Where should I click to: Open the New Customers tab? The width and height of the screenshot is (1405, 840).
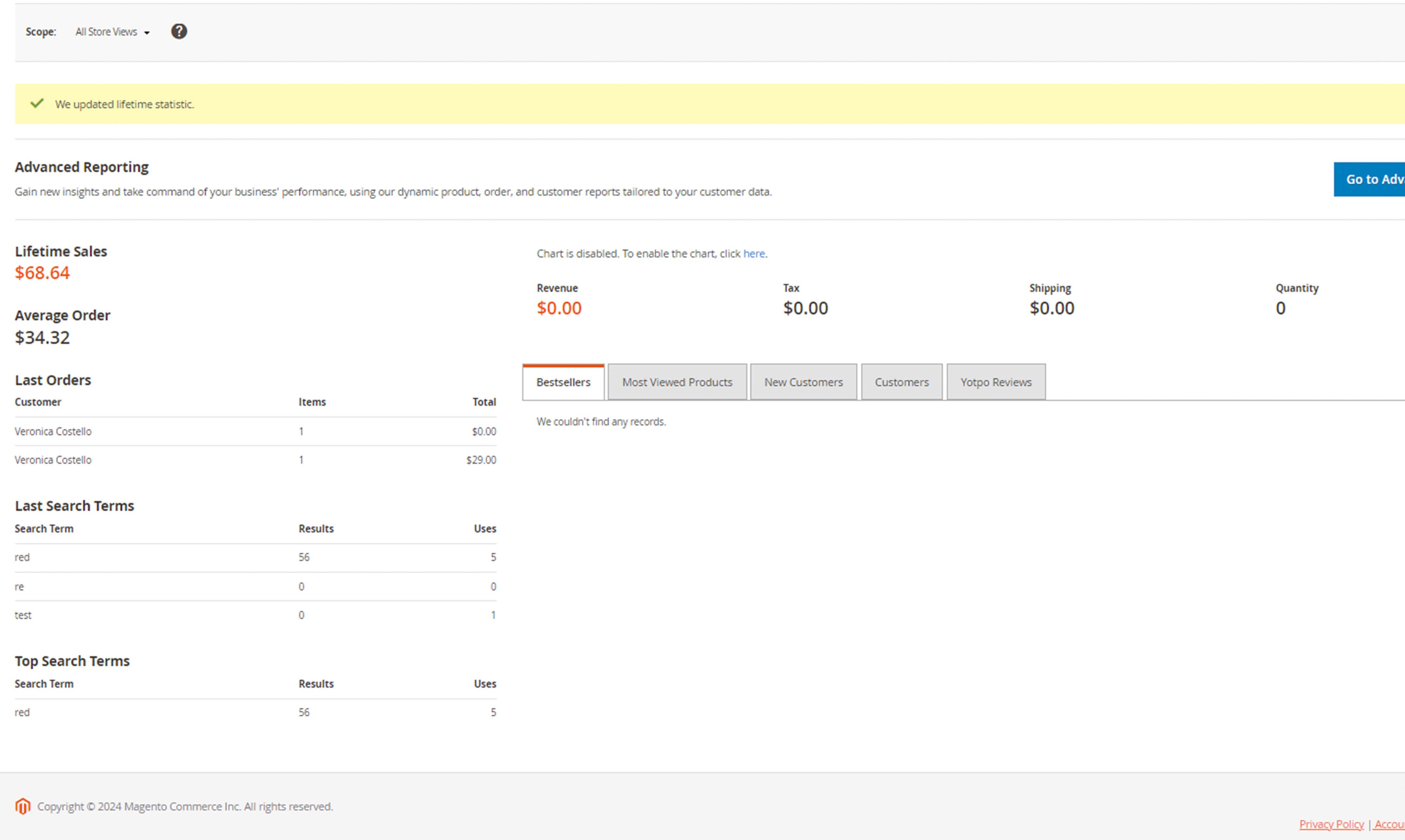point(803,382)
